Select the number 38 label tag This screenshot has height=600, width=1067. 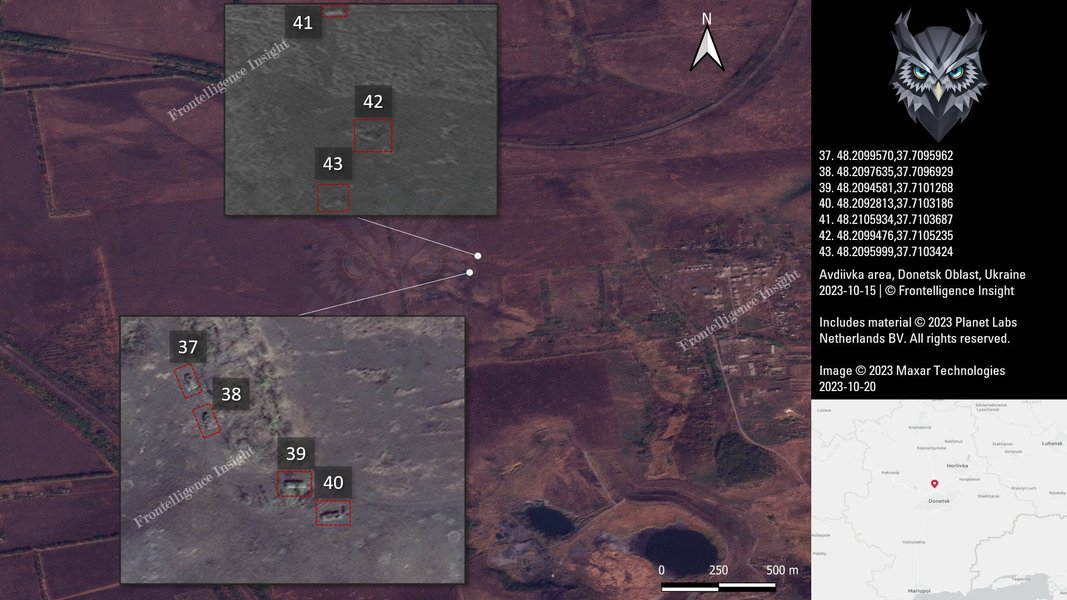click(231, 394)
